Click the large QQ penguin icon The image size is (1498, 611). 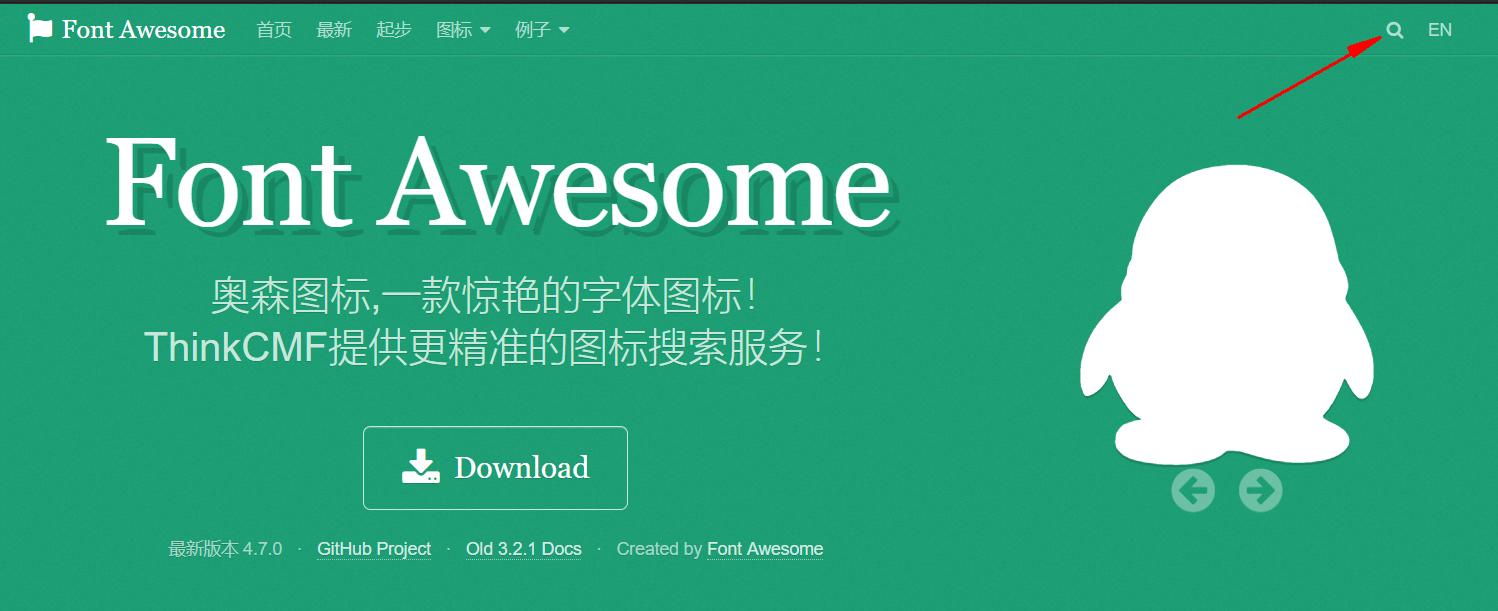coord(1227,315)
